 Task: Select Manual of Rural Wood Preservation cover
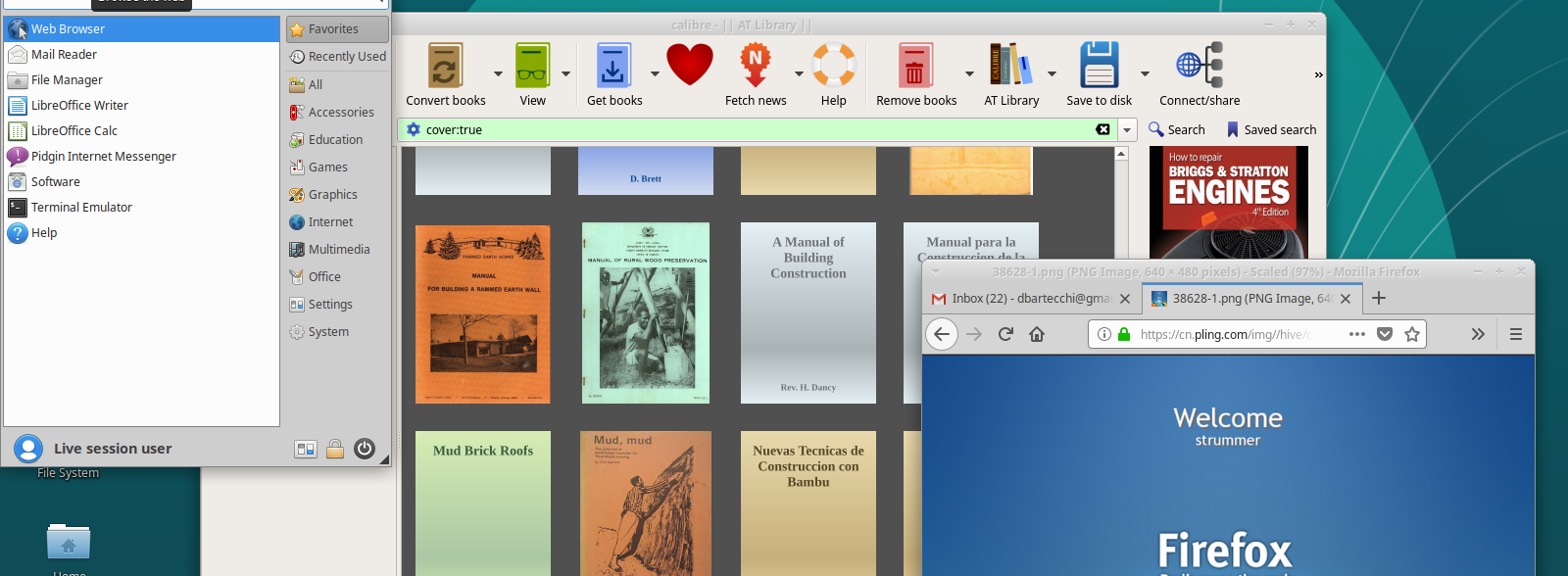(x=646, y=312)
